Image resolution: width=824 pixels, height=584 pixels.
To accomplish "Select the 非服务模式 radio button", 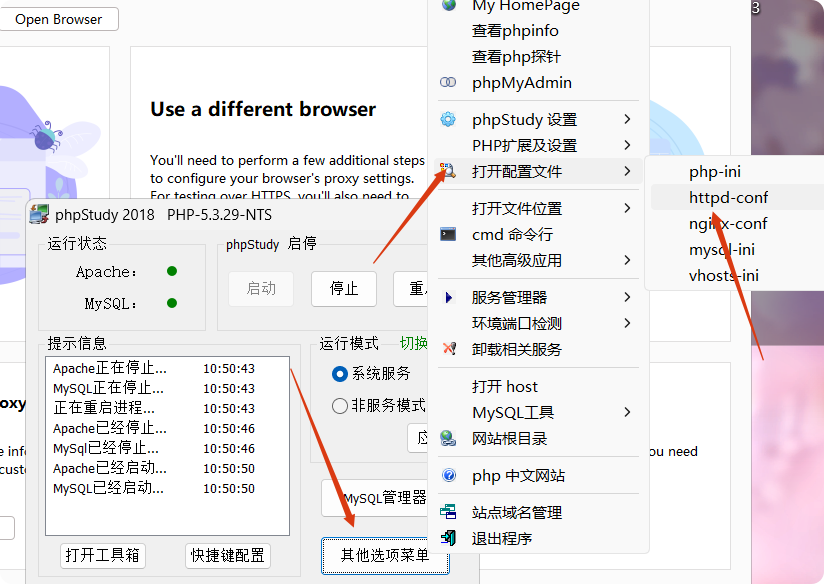I will [339, 406].
